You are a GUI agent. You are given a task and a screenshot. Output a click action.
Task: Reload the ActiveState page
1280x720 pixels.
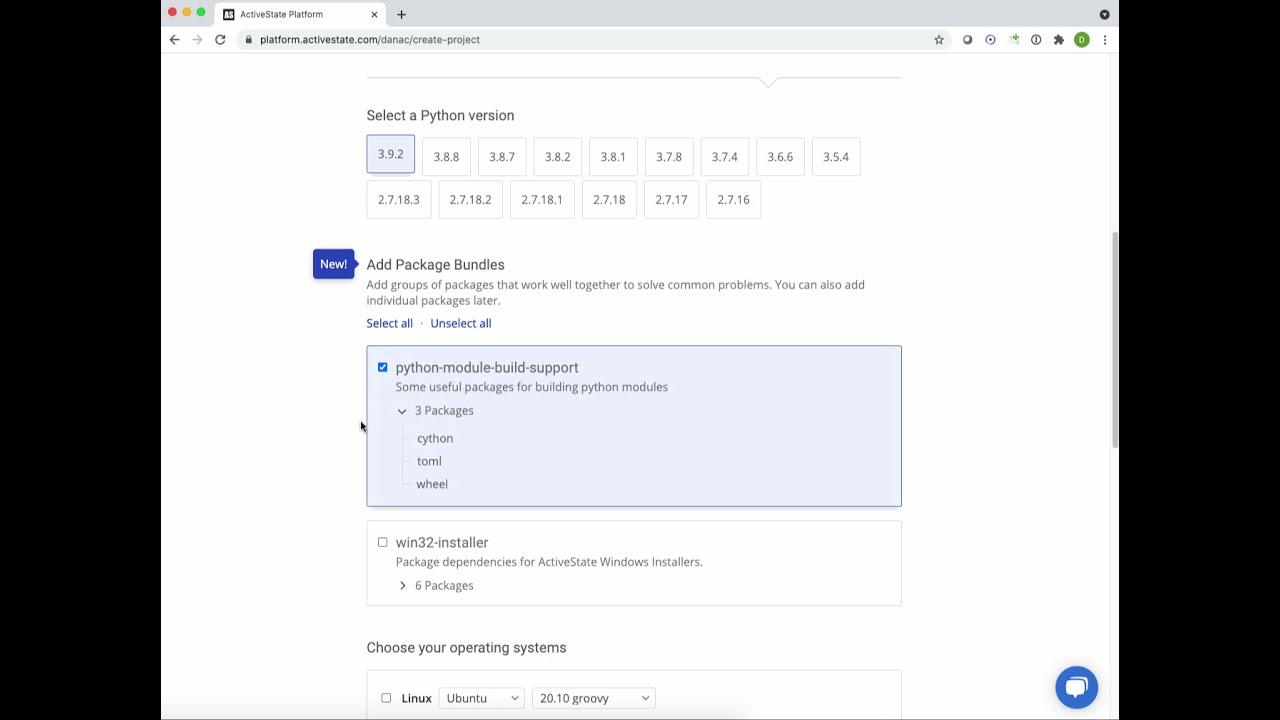coord(220,40)
